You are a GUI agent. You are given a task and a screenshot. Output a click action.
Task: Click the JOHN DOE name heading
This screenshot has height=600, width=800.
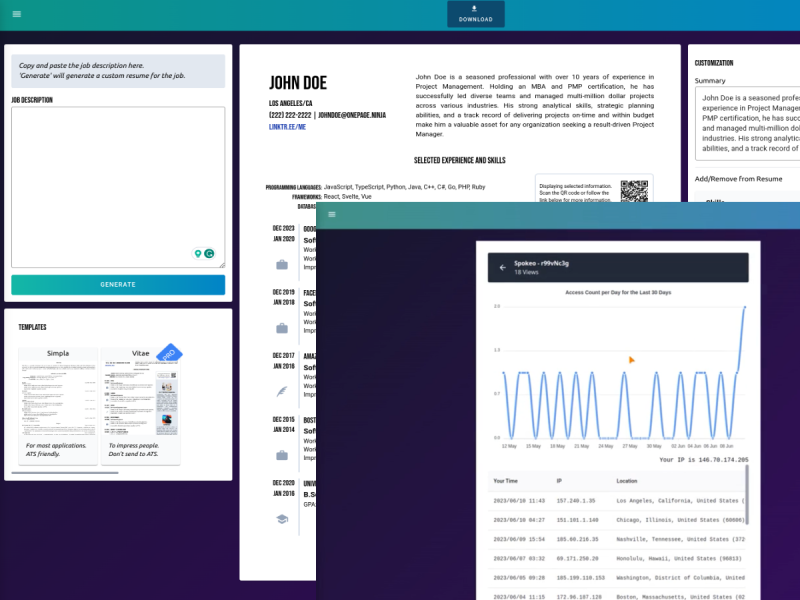click(298, 83)
